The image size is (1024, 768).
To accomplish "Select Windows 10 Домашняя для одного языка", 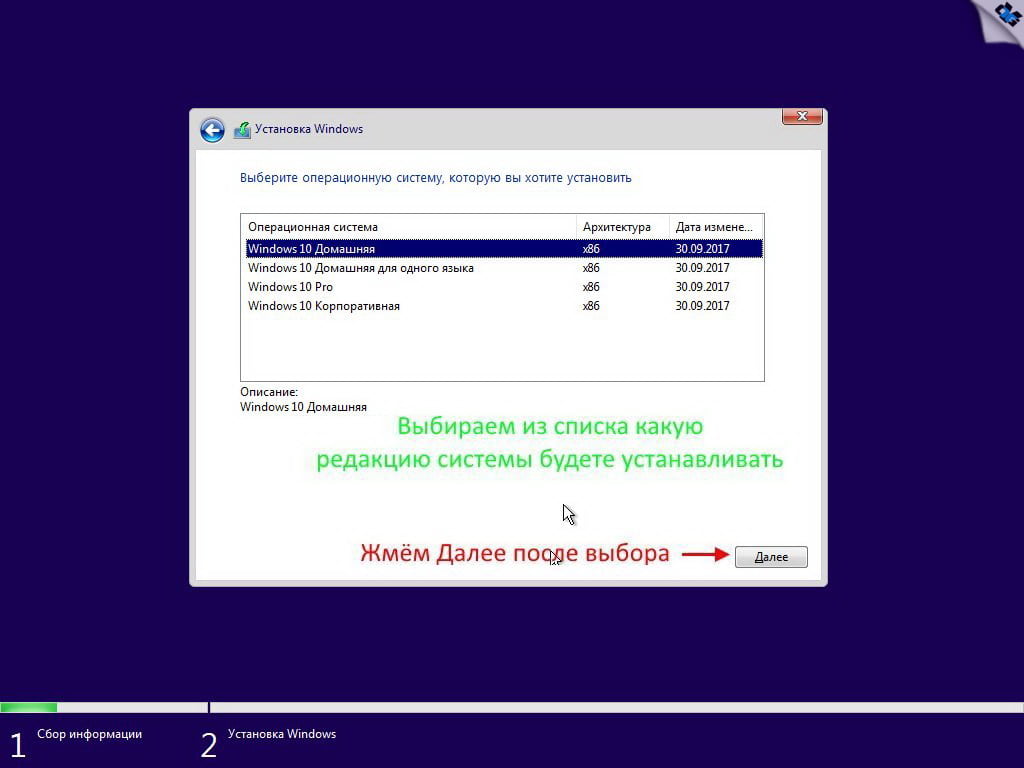I will click(360, 268).
